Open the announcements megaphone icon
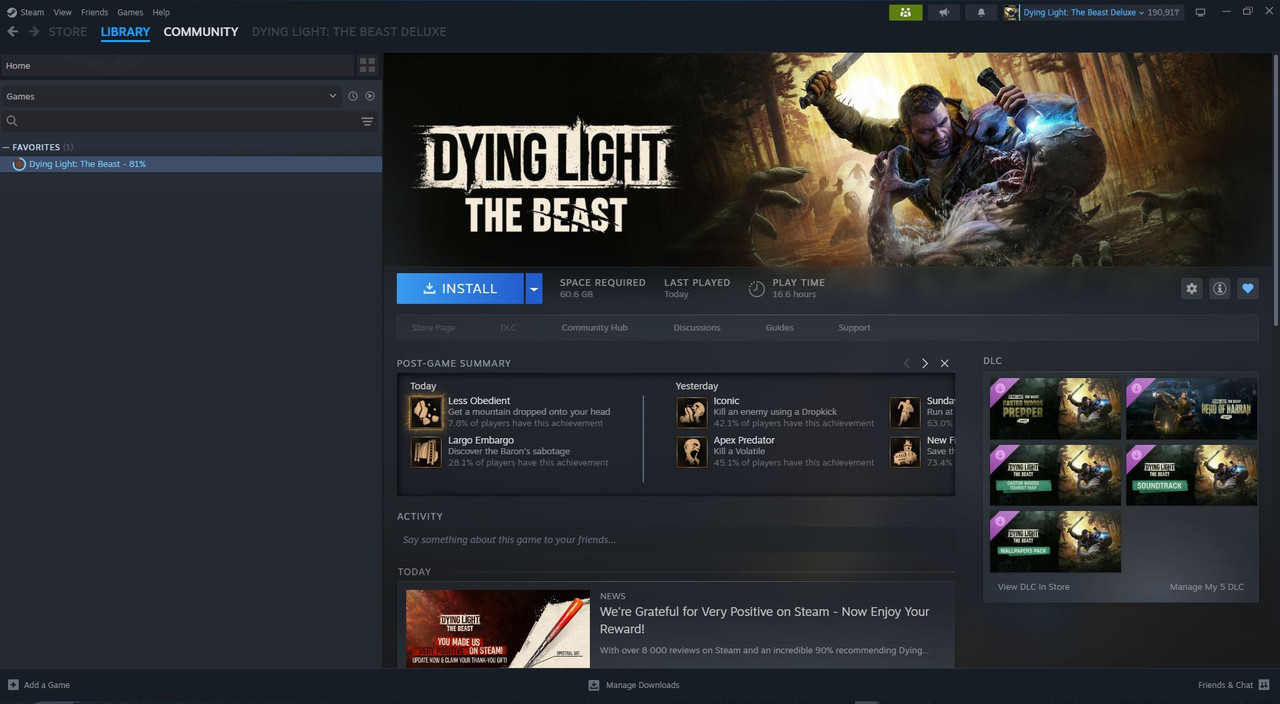 [x=943, y=12]
